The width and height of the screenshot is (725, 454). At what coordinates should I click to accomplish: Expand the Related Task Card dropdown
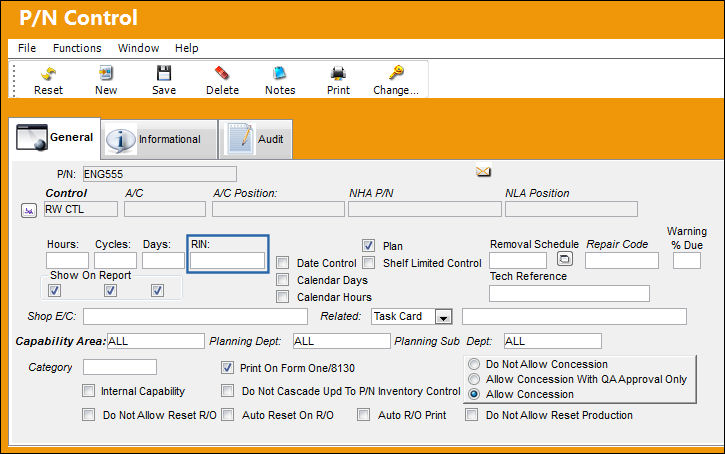tap(443, 317)
